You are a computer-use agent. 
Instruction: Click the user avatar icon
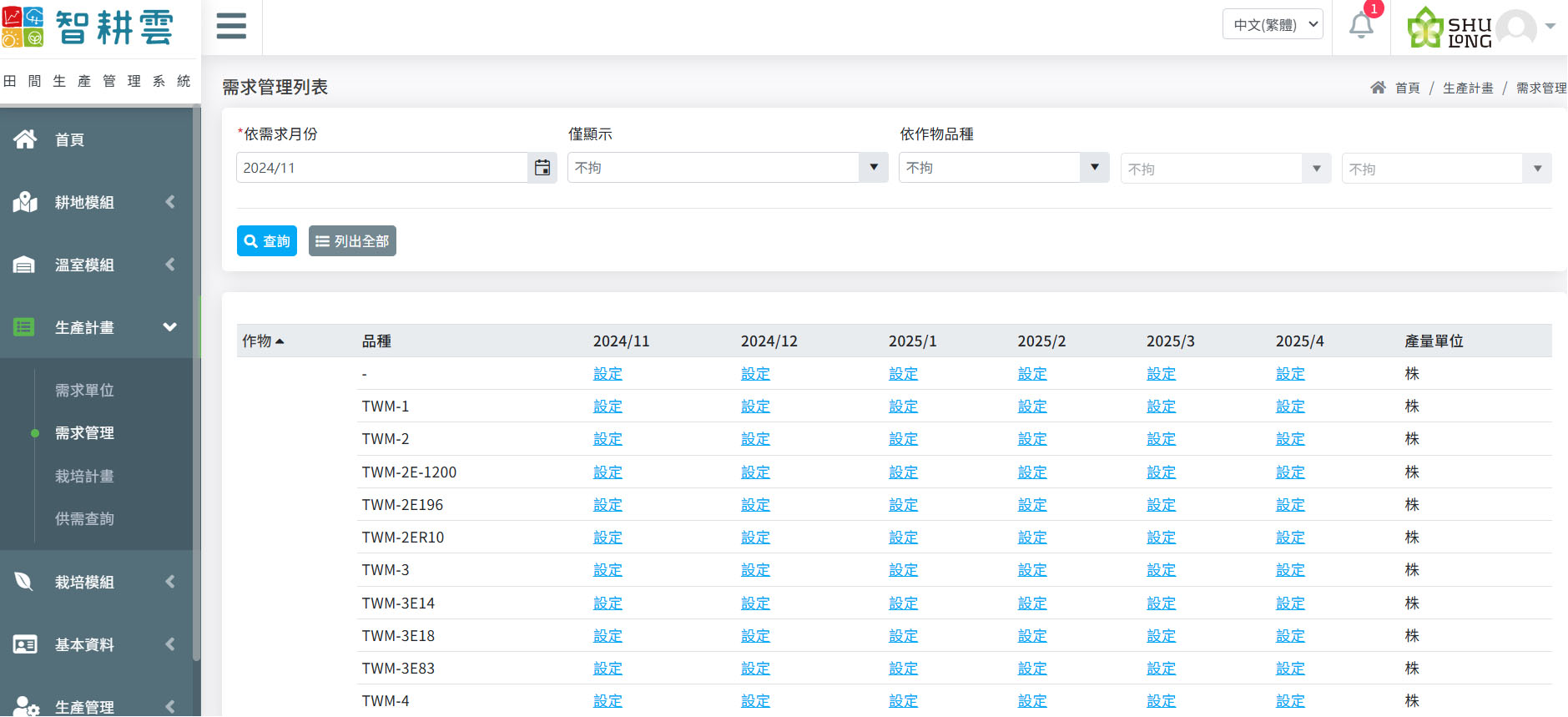coord(1516,27)
